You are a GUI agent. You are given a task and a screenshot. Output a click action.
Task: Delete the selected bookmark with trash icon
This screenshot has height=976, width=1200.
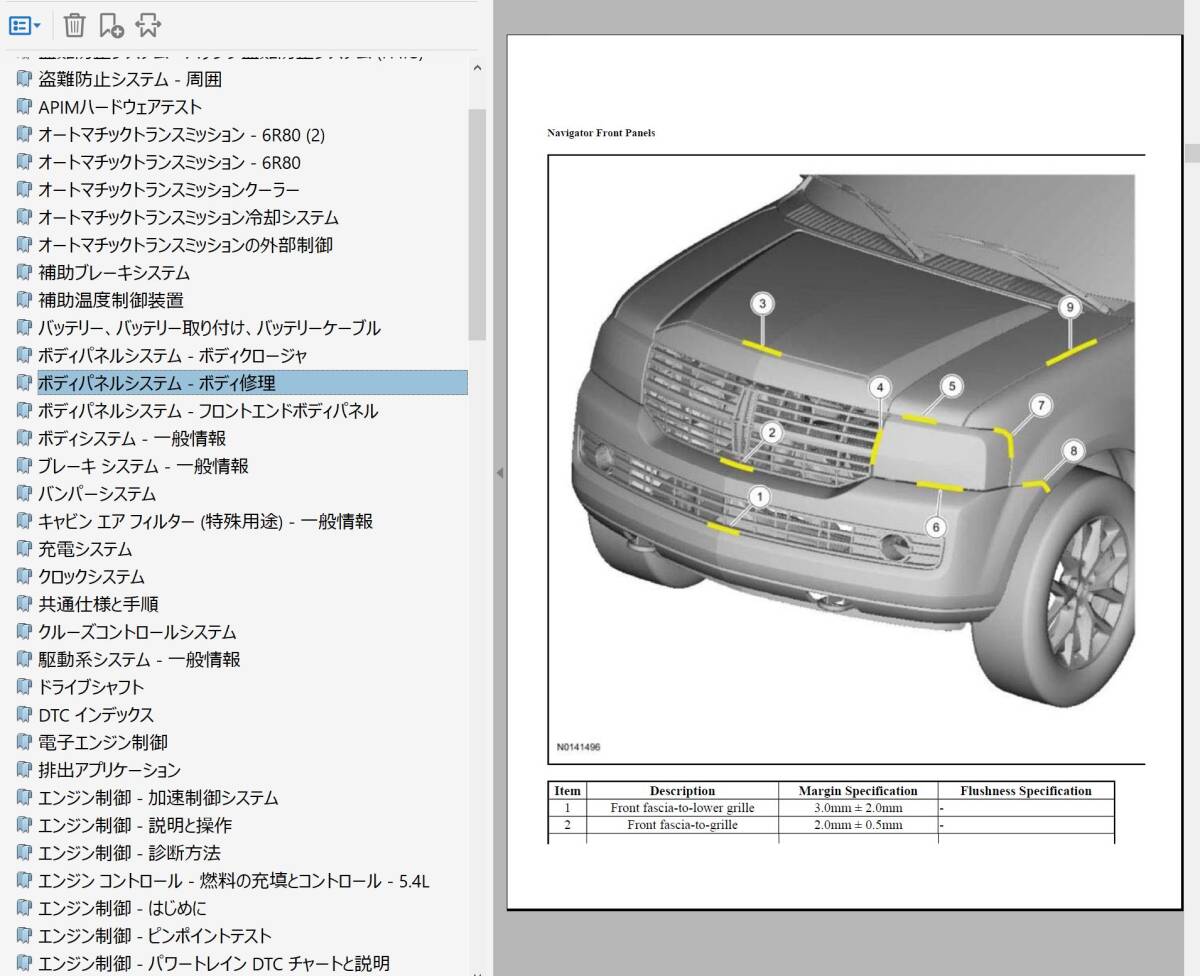click(x=75, y=25)
